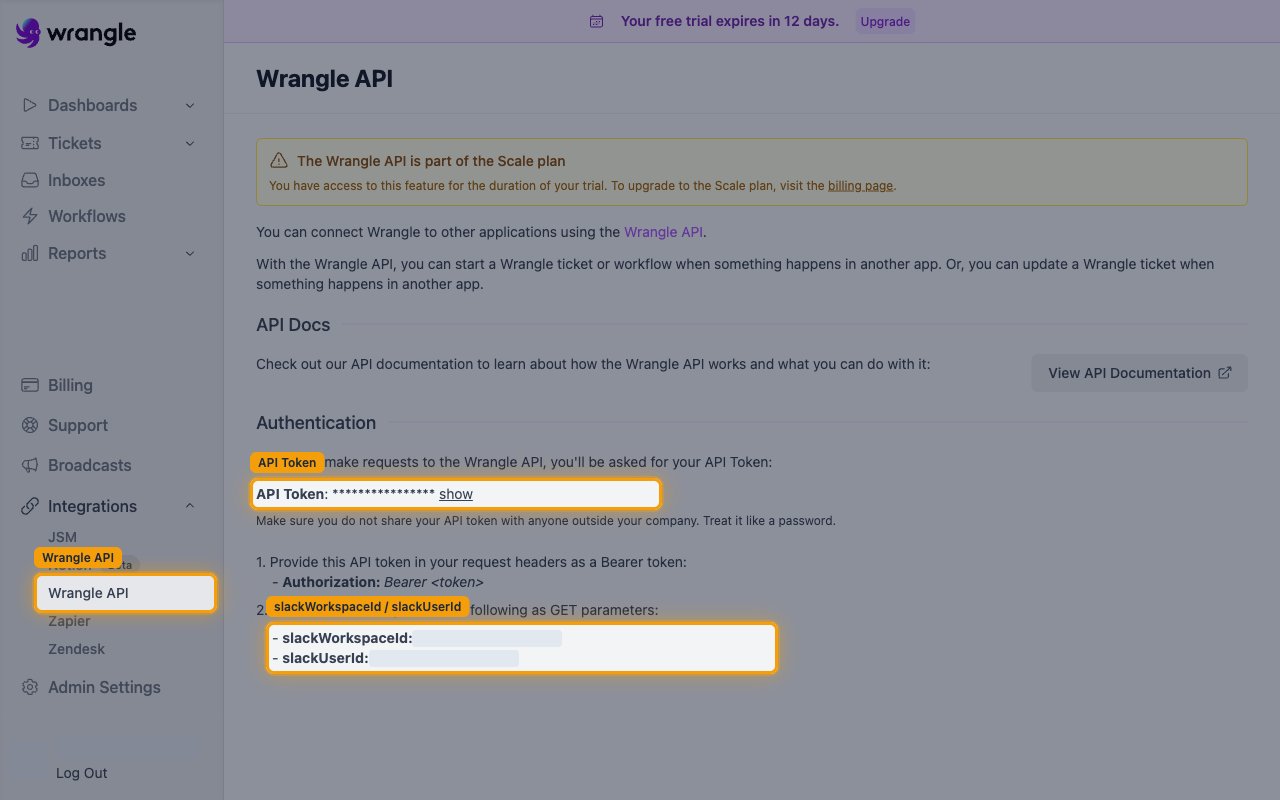Click Log Out
1280x800 pixels.
coord(82,773)
